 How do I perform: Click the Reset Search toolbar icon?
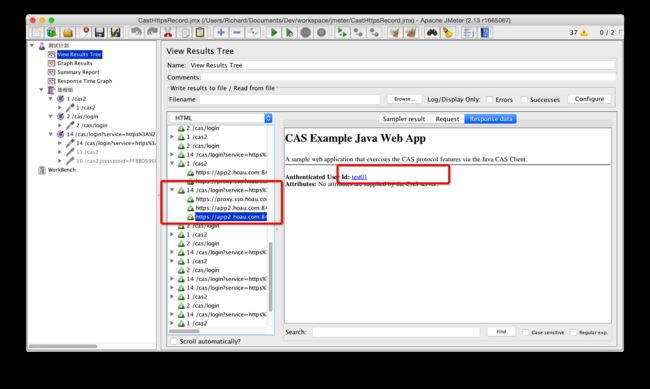448,32
